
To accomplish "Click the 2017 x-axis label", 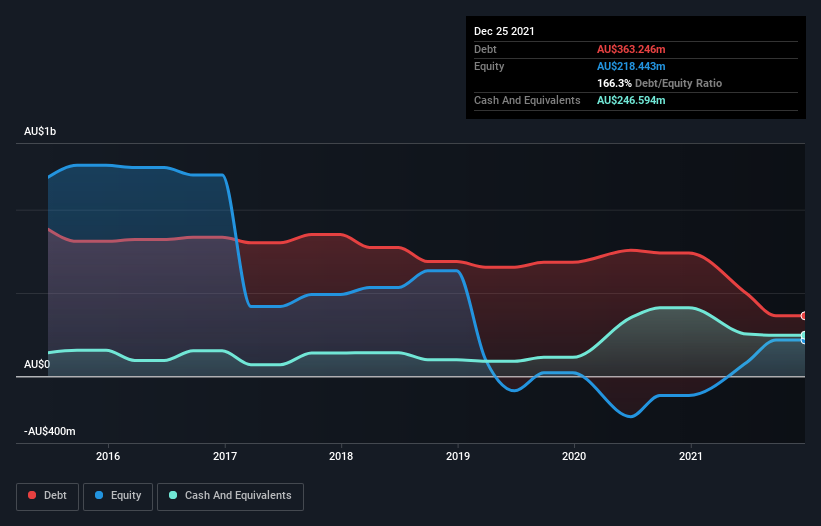I will point(225,456).
